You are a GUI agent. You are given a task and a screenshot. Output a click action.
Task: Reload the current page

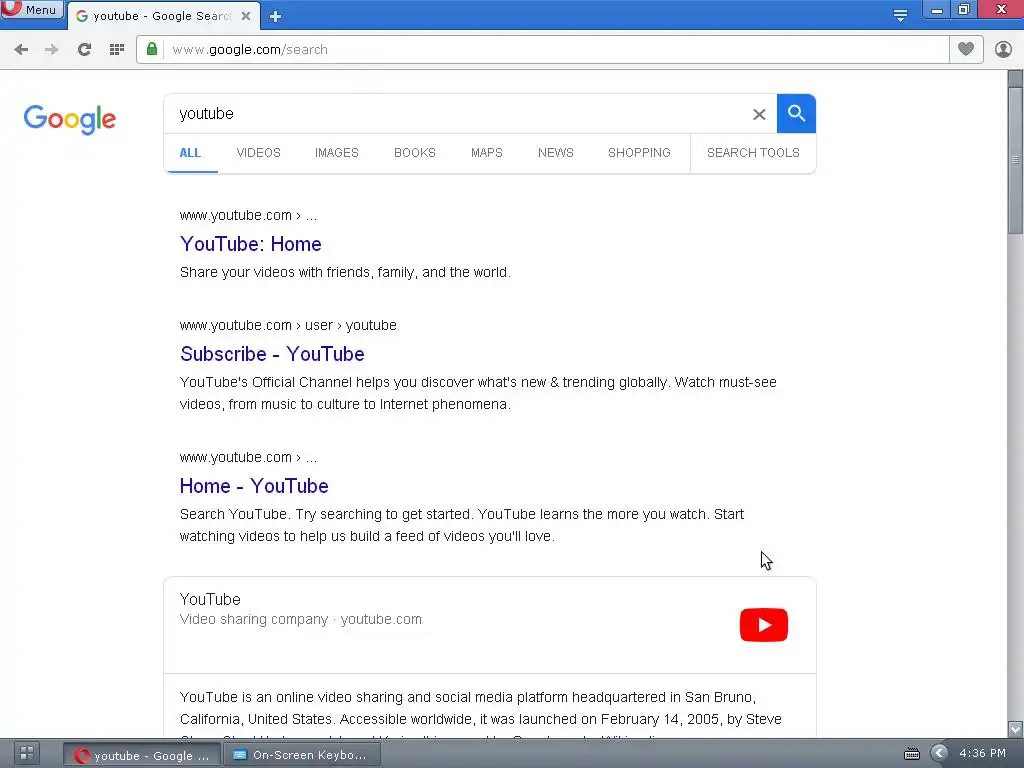[84, 50]
